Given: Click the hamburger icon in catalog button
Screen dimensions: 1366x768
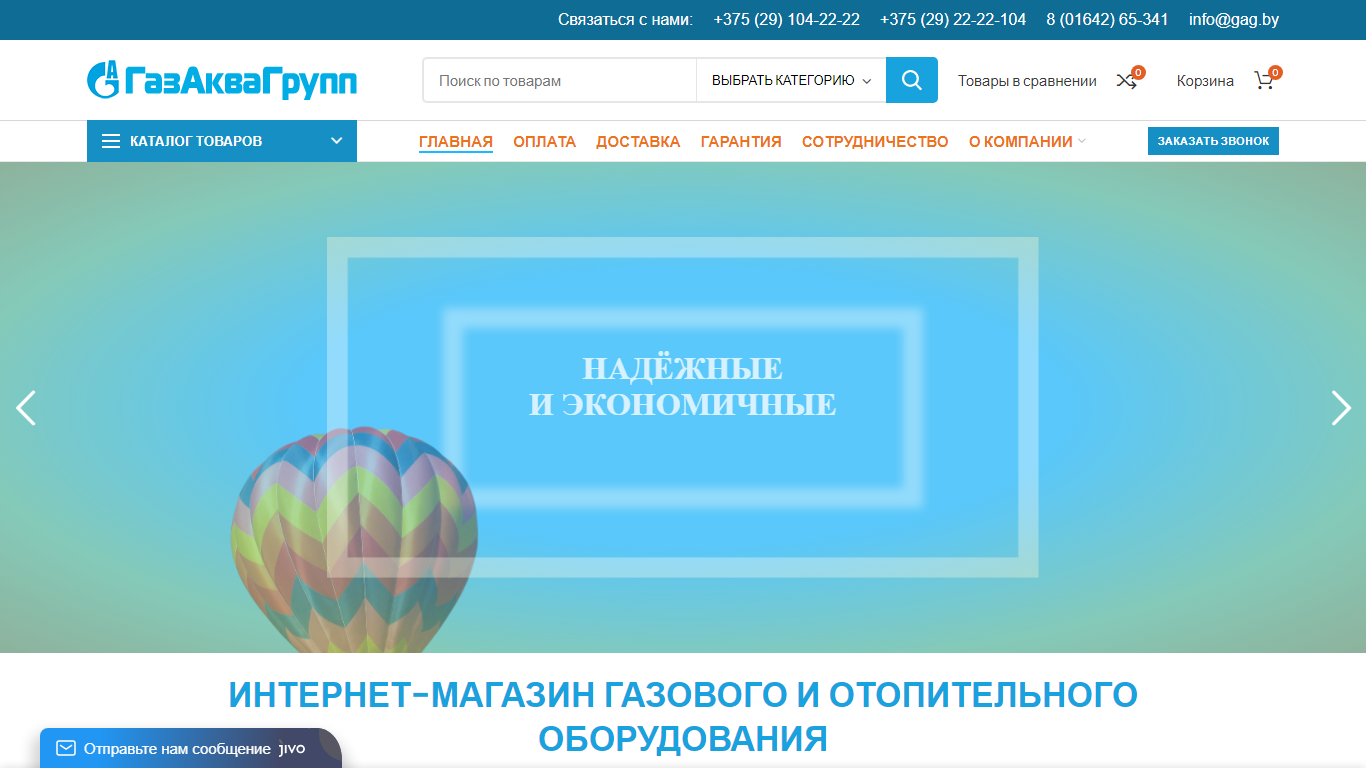Looking at the screenshot, I should click(111, 141).
